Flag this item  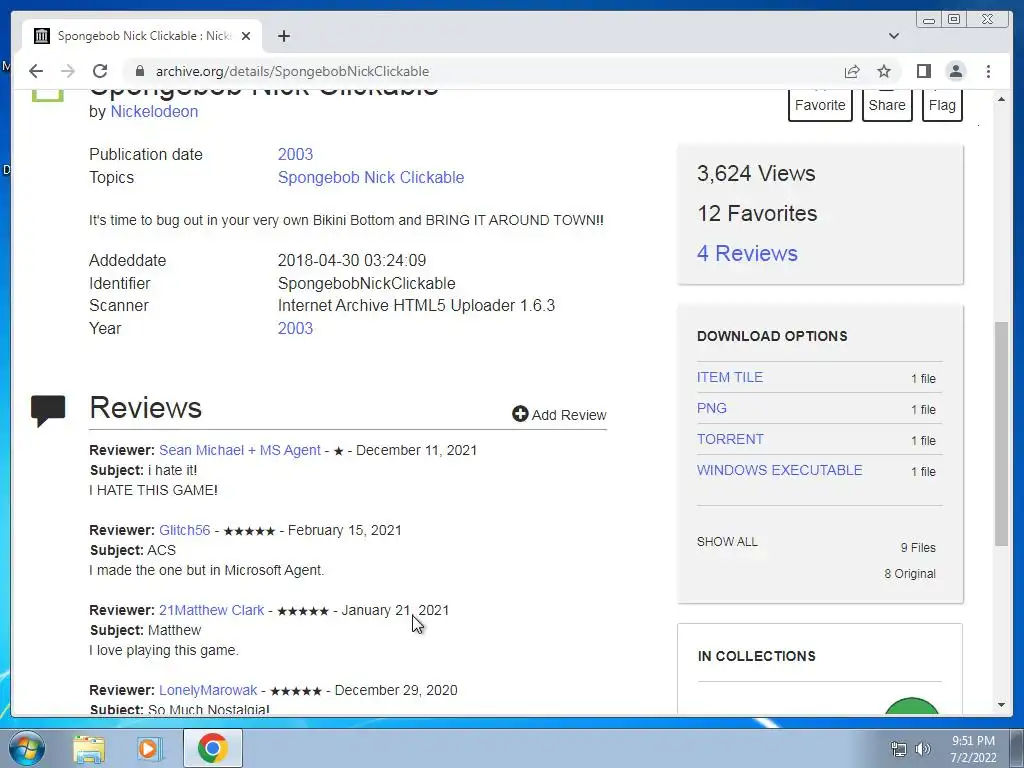click(942, 105)
